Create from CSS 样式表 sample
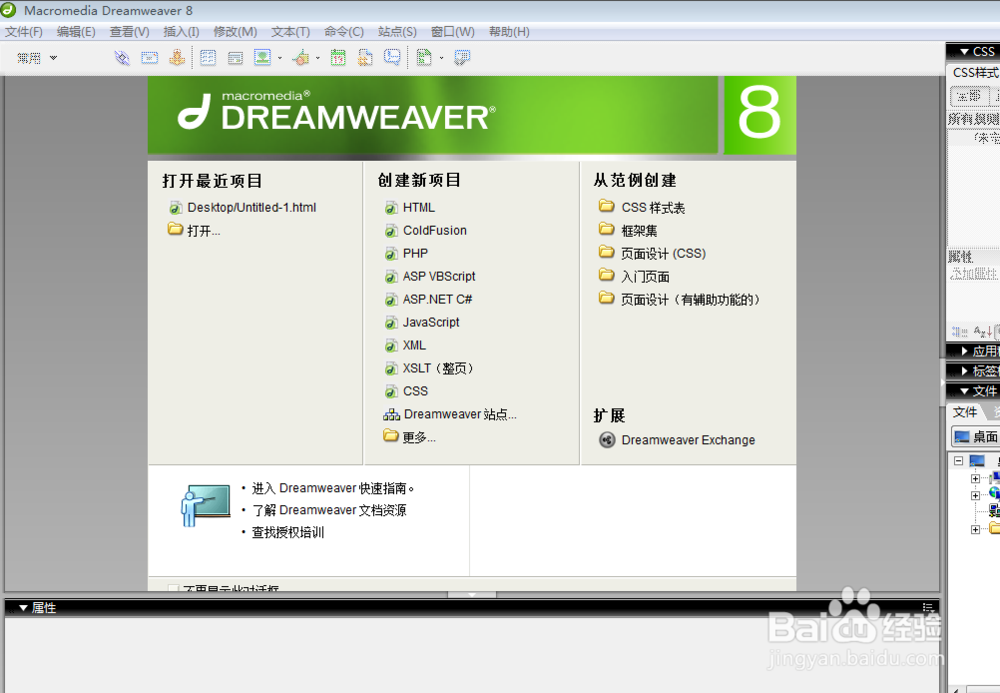Screen dimensions: 1000x693 coord(653,208)
